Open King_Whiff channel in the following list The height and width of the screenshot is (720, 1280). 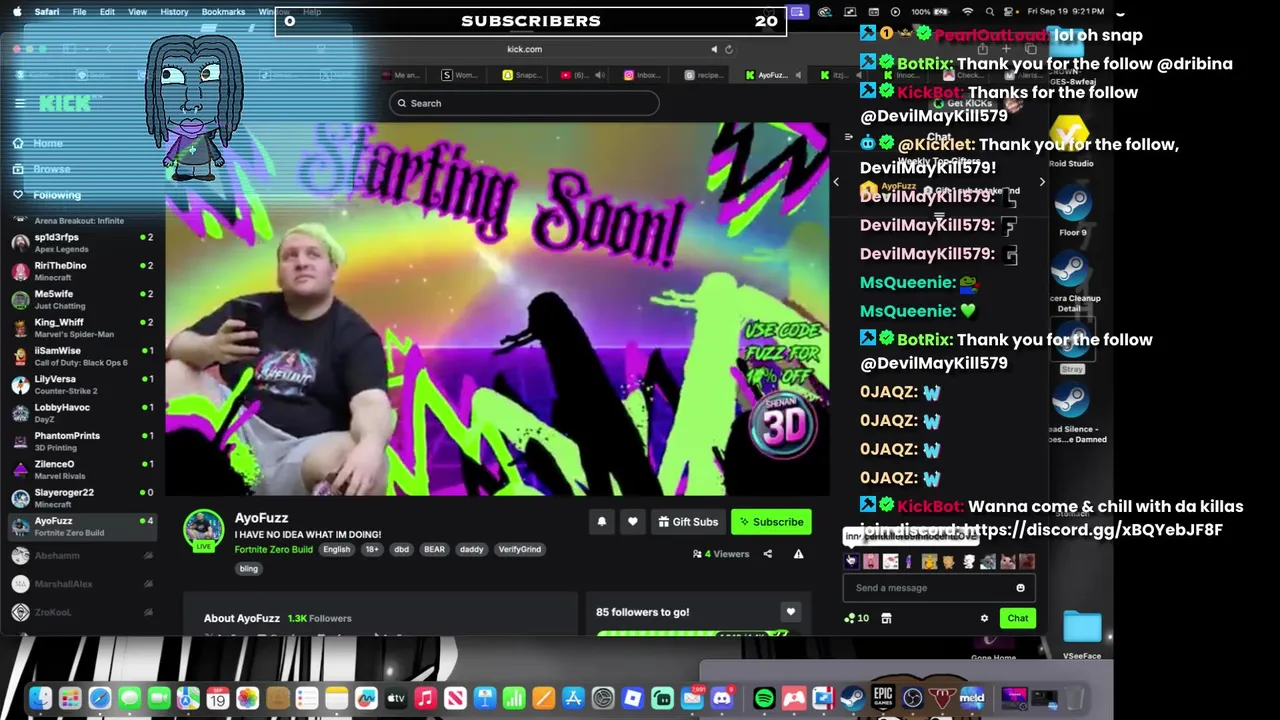pos(82,328)
